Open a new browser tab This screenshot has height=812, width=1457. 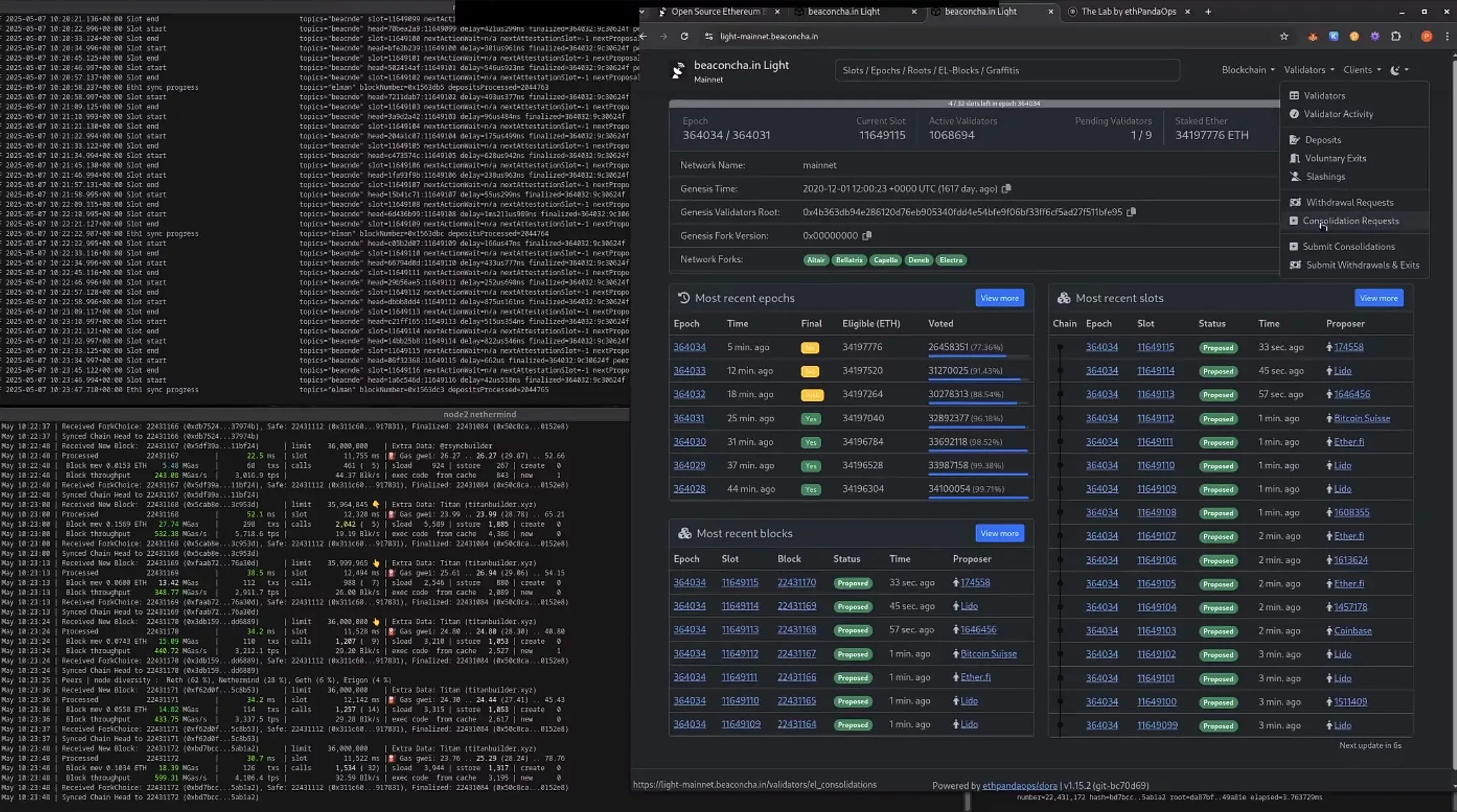[1208, 11]
